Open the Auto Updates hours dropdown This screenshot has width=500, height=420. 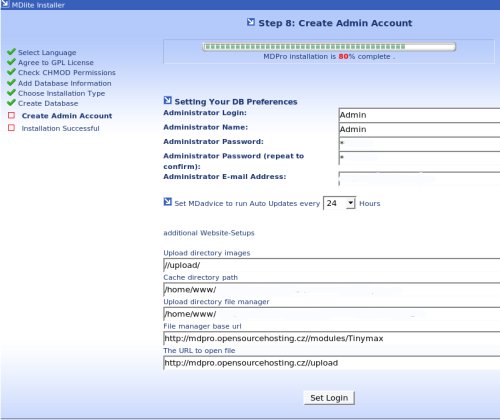tap(339, 203)
